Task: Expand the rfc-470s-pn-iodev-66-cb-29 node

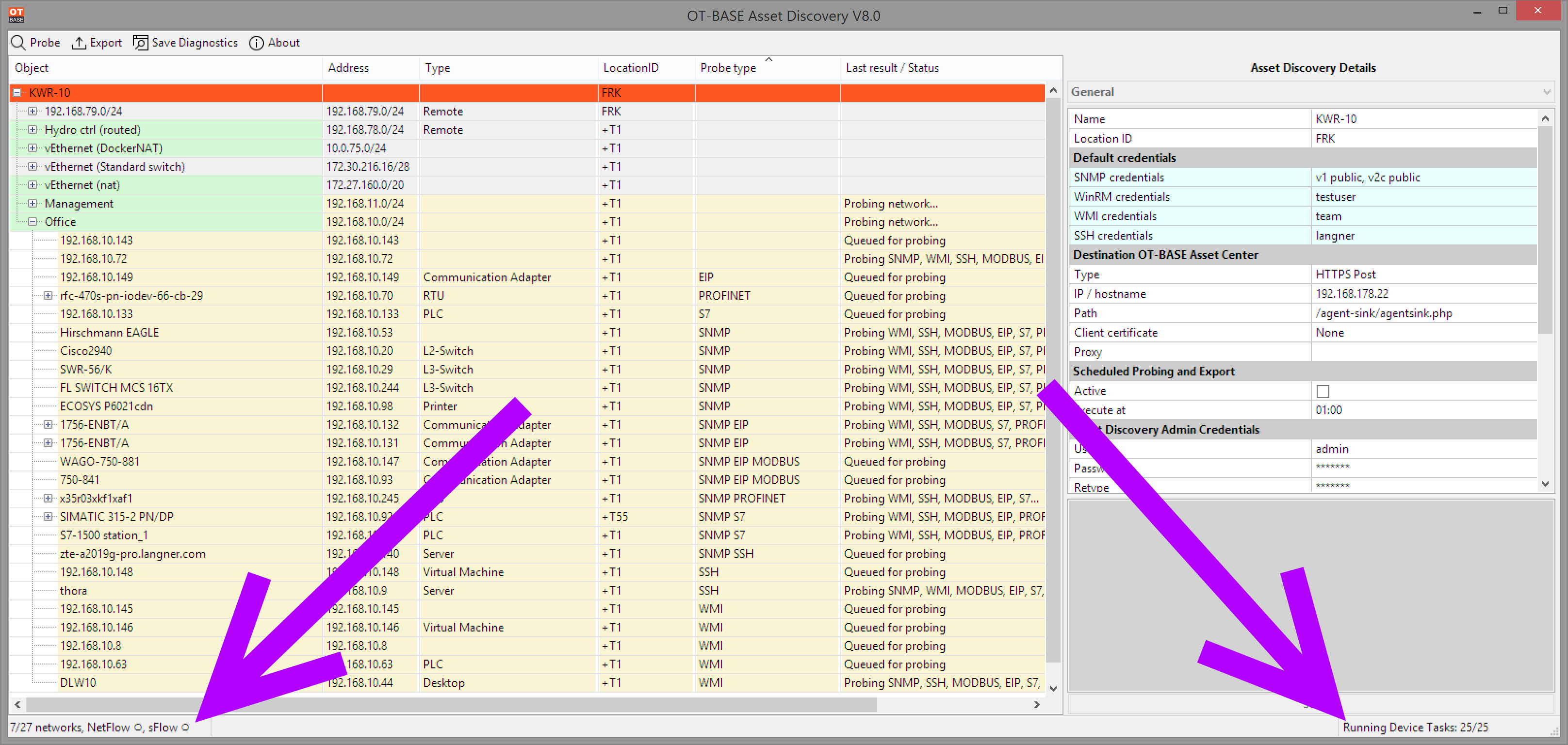Action: [48, 295]
